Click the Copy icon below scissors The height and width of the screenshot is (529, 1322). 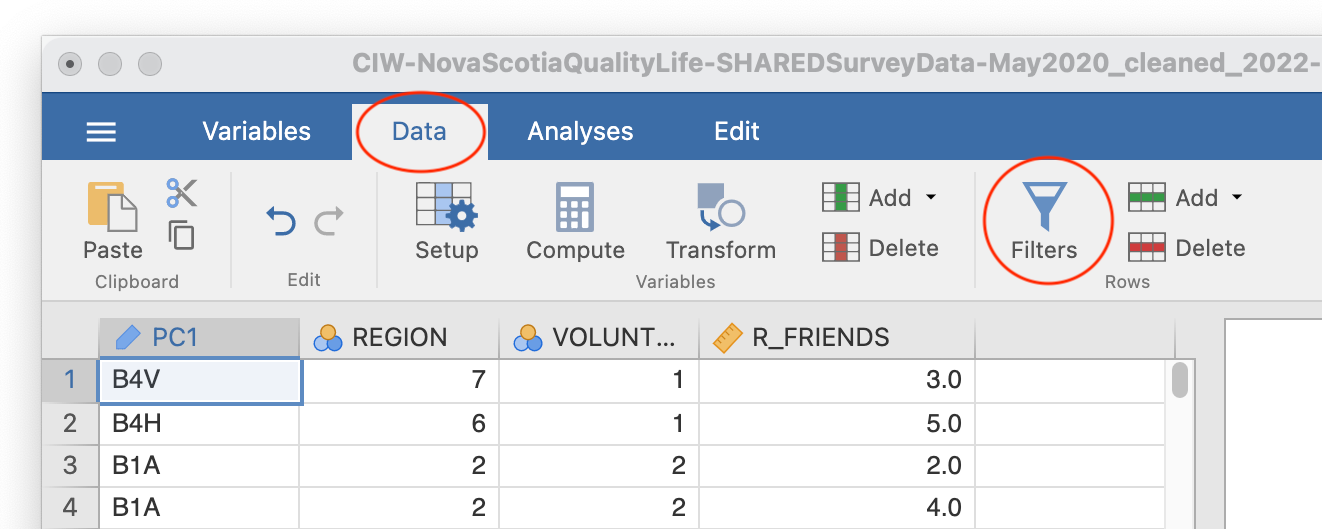[x=181, y=235]
